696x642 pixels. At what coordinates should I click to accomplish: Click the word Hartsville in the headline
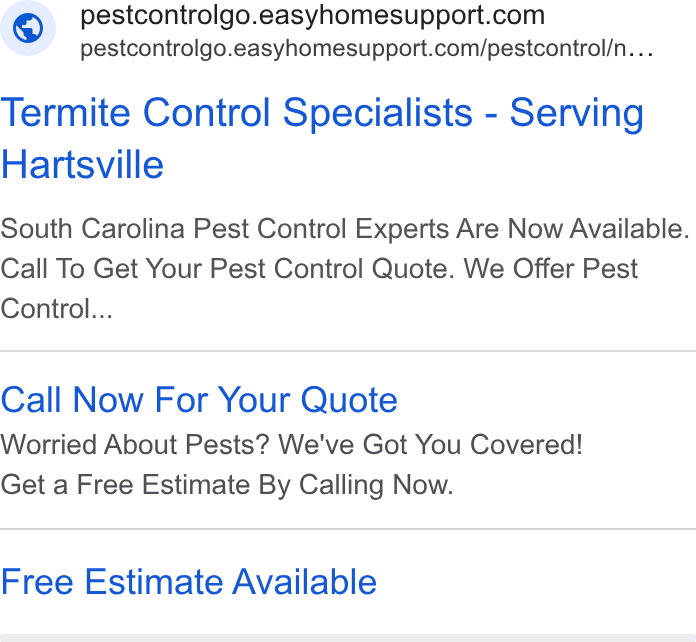(83, 165)
